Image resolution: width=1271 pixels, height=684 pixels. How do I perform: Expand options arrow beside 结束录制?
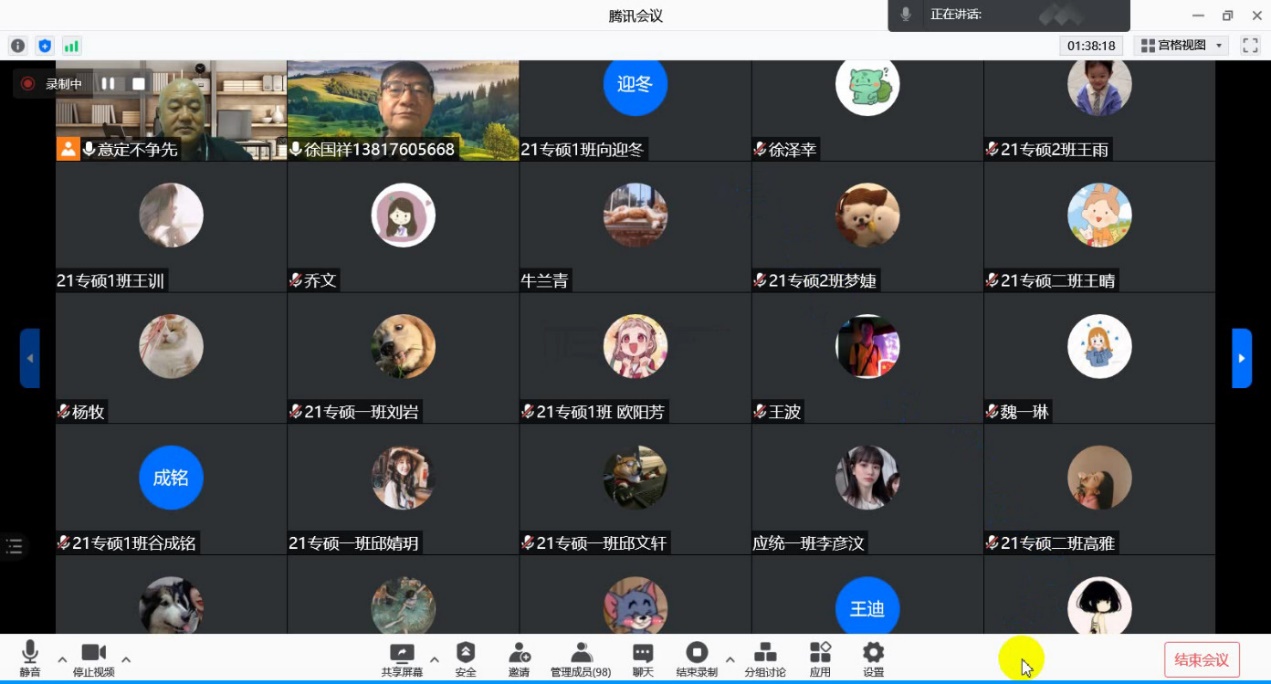coord(730,660)
